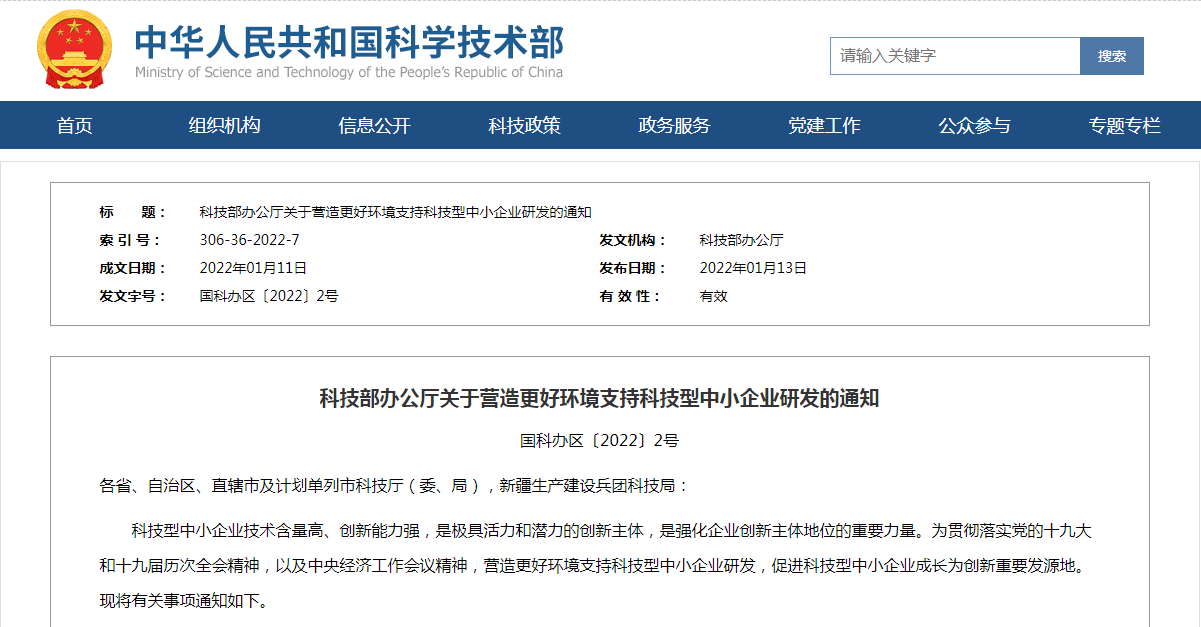
Task: Click the index number 306-36-2022-7
Action: [249, 240]
